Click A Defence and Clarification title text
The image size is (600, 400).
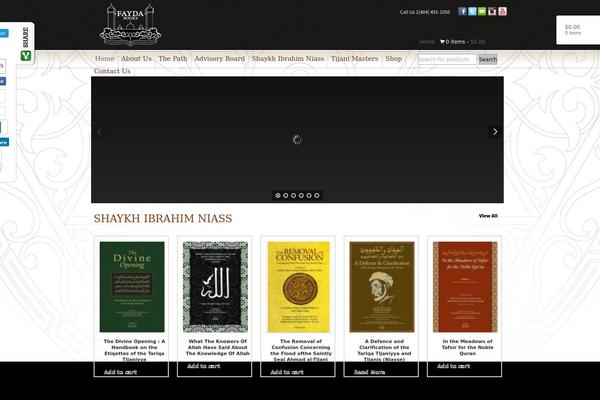pyautogui.click(x=384, y=350)
